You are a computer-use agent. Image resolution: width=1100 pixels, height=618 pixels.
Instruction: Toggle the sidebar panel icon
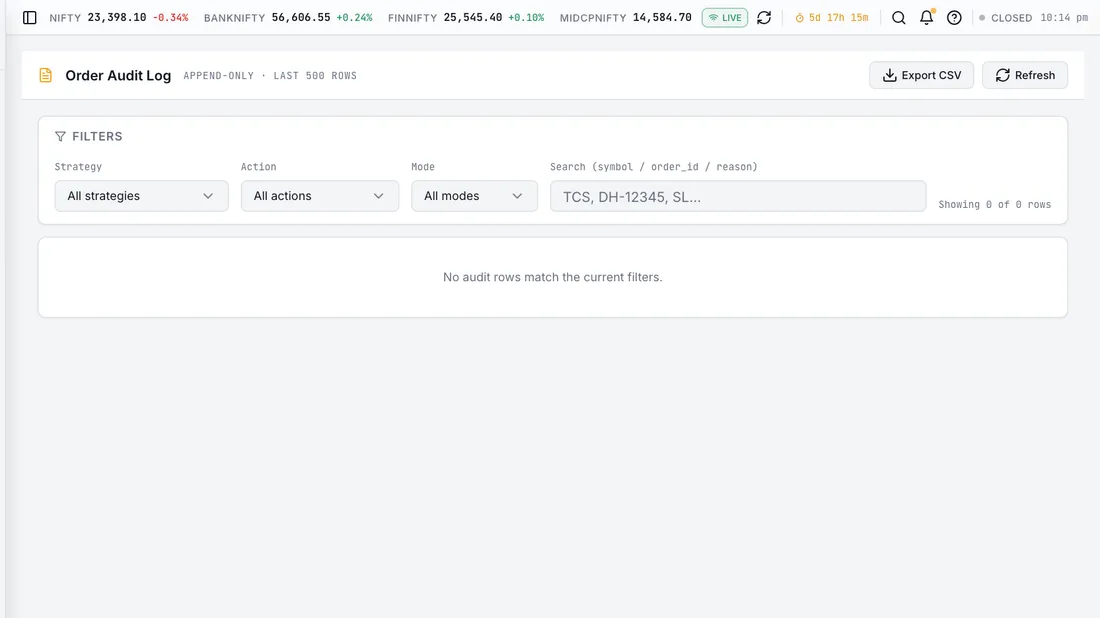point(29,18)
